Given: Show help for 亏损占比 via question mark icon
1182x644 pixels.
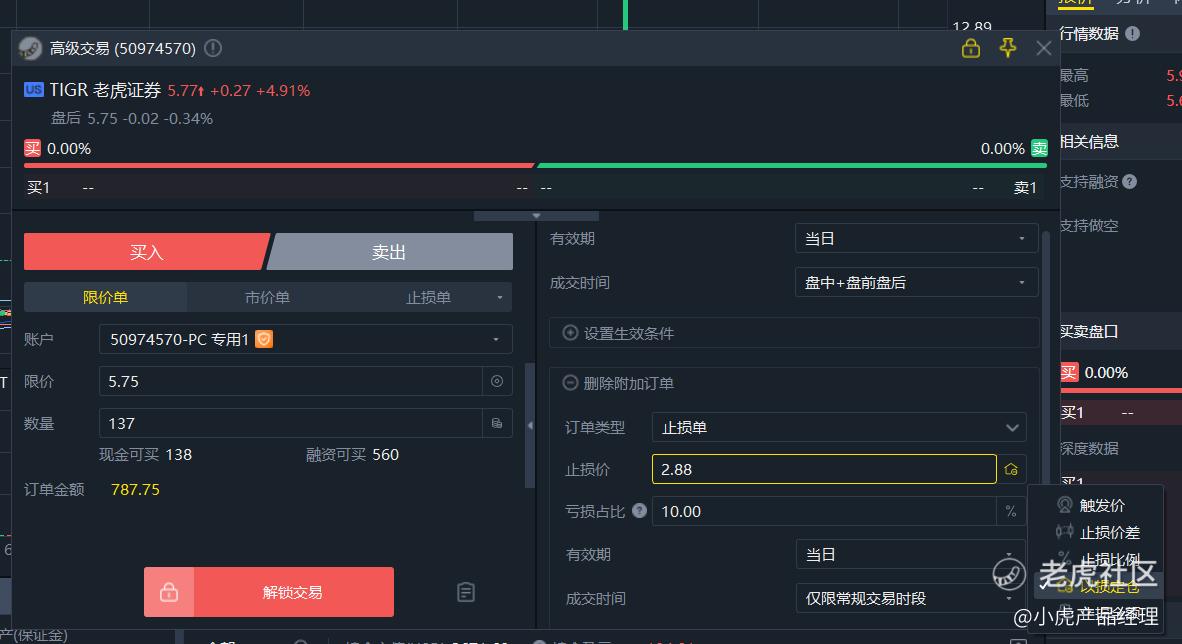Looking at the screenshot, I should pos(639,511).
